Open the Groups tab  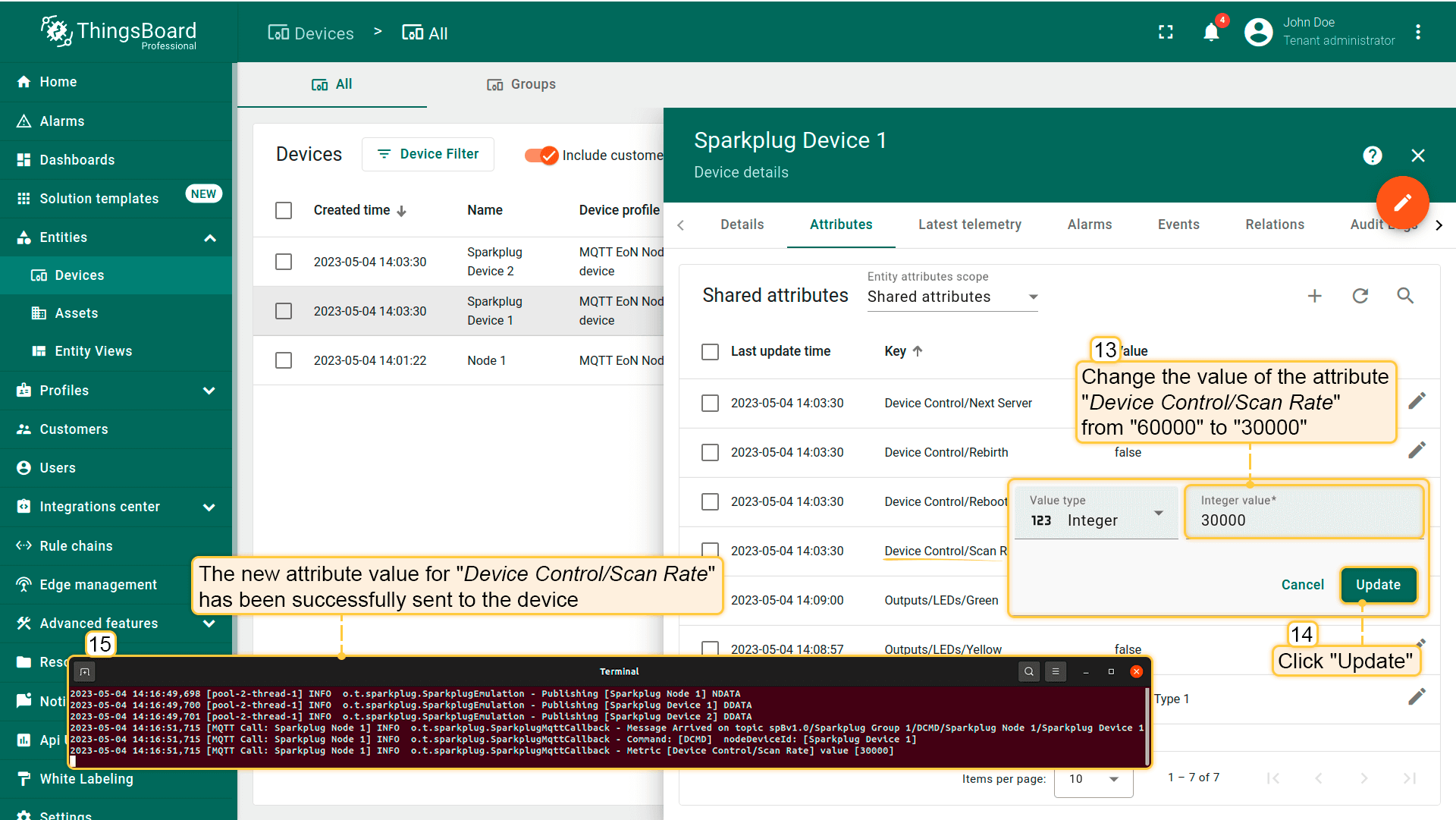click(521, 84)
